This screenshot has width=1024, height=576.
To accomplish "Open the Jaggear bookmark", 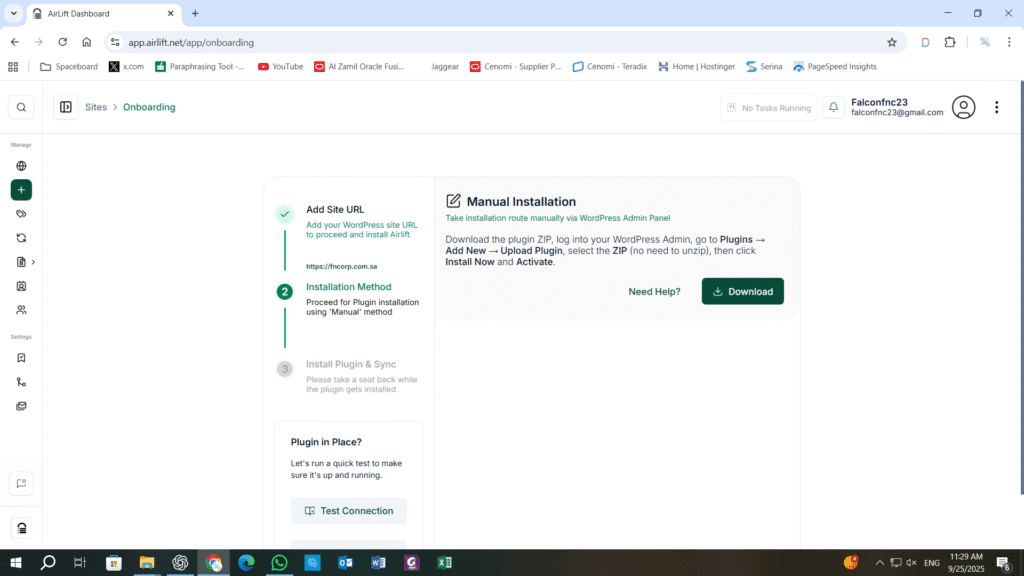I will click(x=444, y=67).
